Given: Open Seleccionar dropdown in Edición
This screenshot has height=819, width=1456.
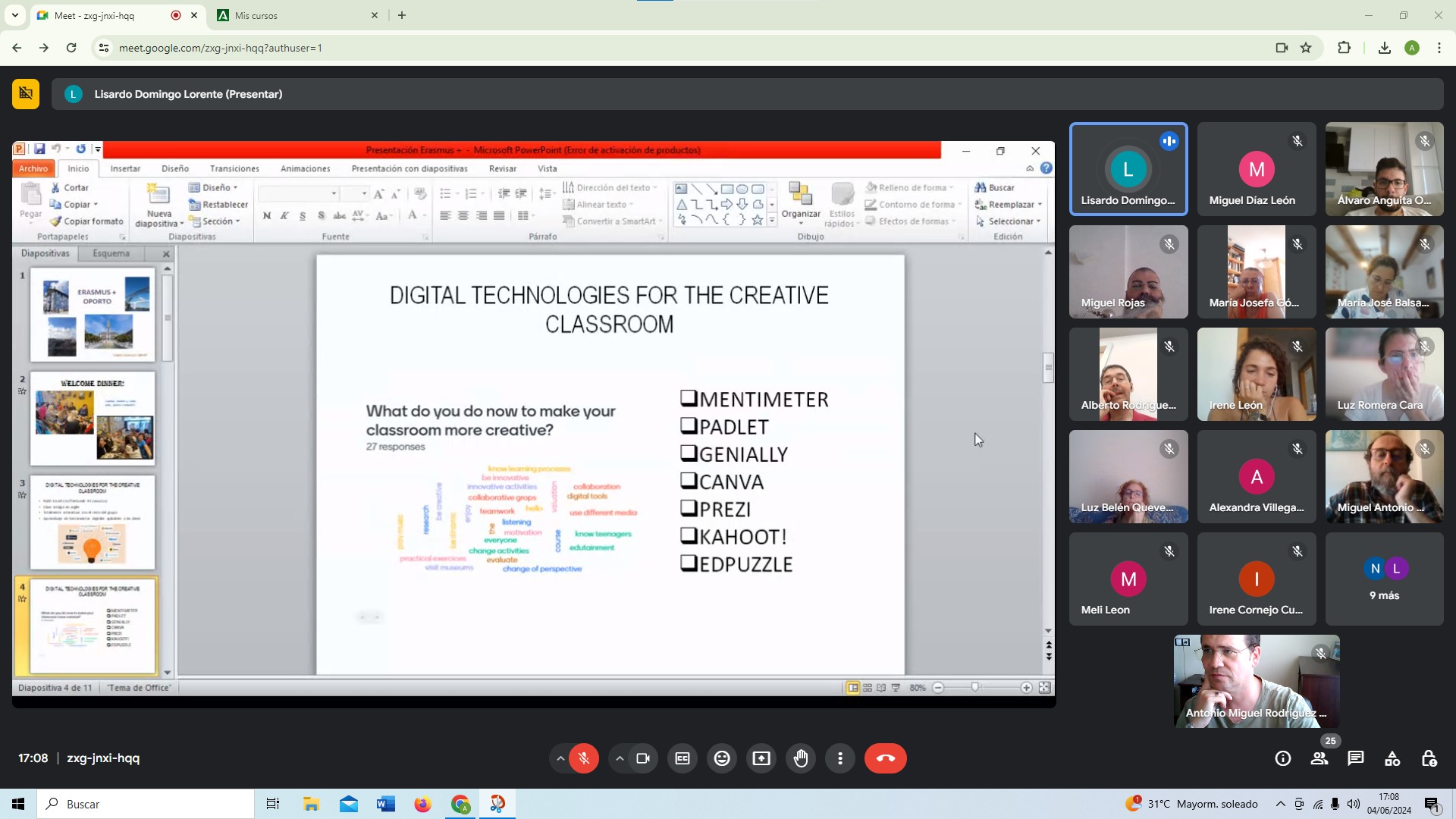Looking at the screenshot, I should click(x=1009, y=221).
